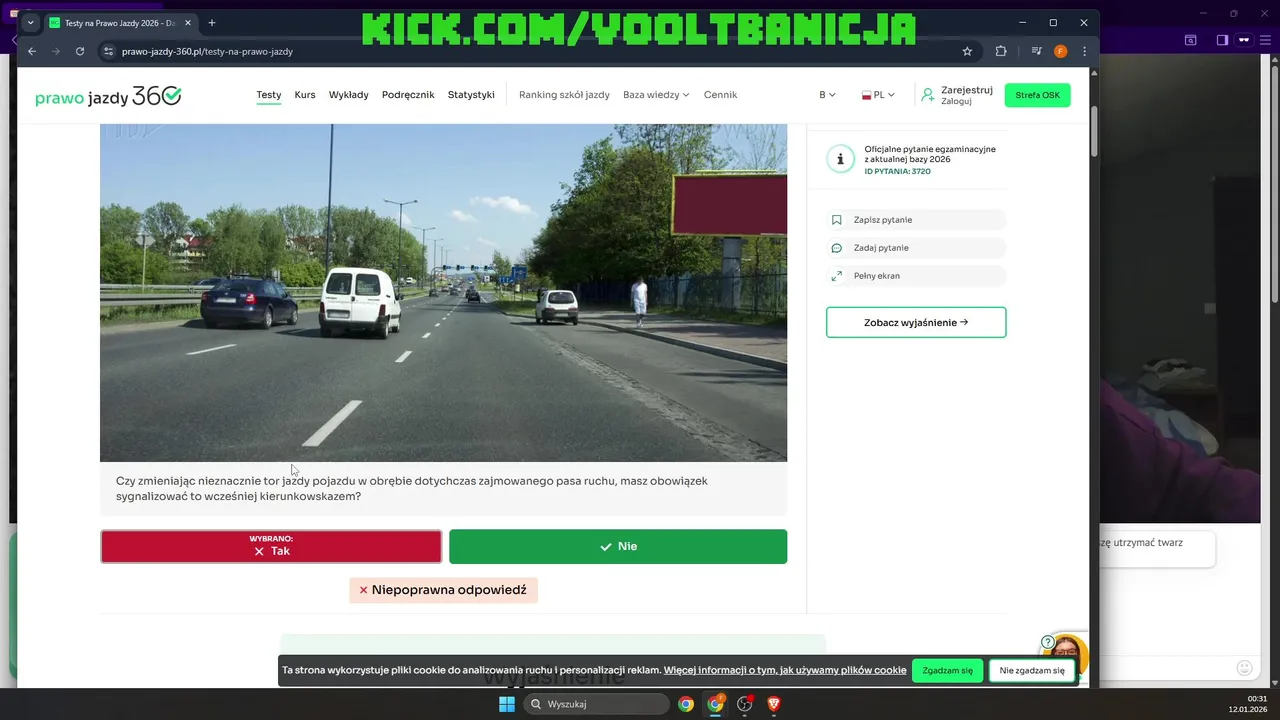1280x720 pixels.
Task: Accept cookies with Zgadzam się
Action: point(947,671)
